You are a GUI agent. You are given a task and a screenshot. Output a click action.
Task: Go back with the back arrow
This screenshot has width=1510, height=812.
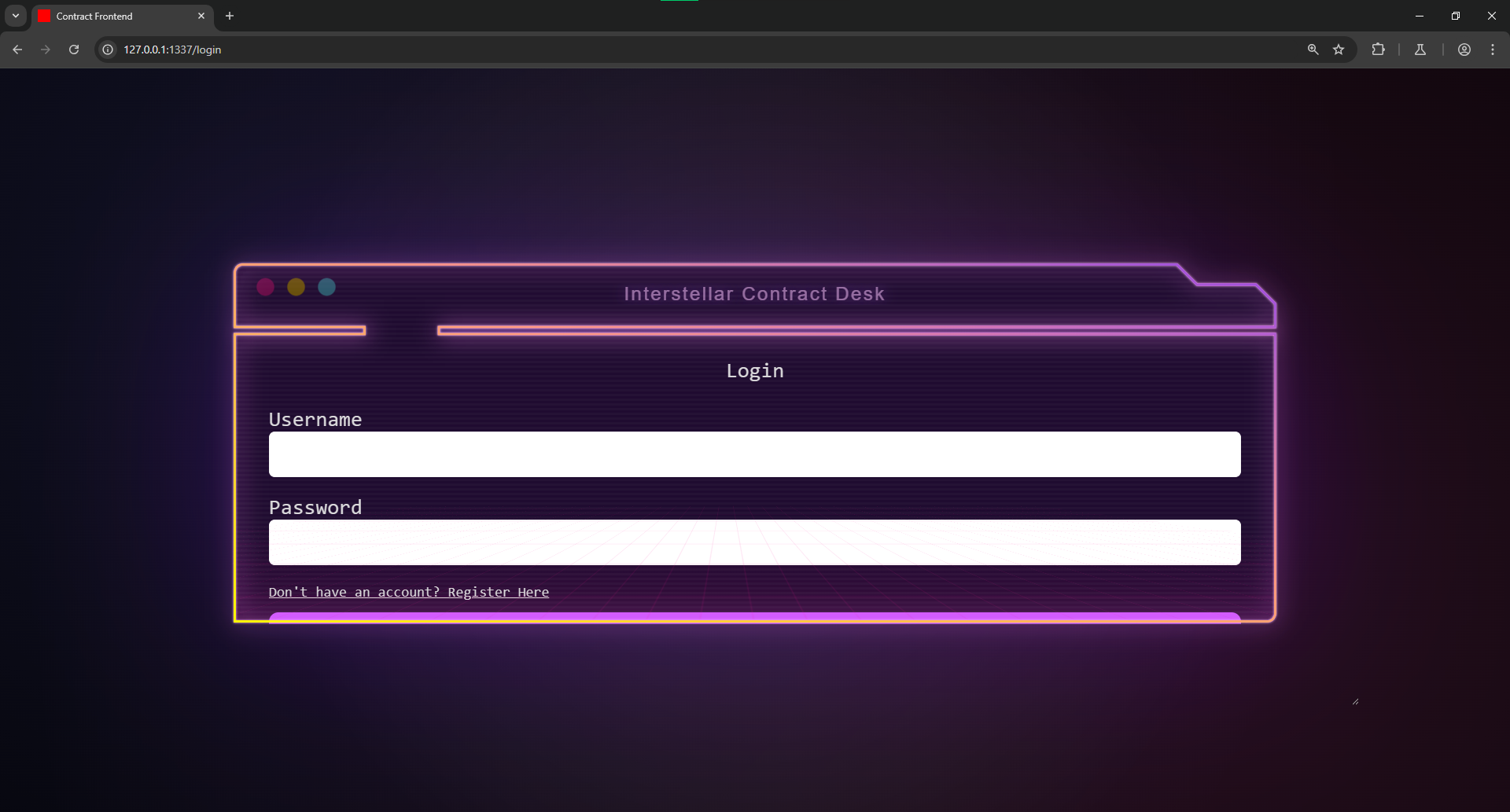pos(17,50)
